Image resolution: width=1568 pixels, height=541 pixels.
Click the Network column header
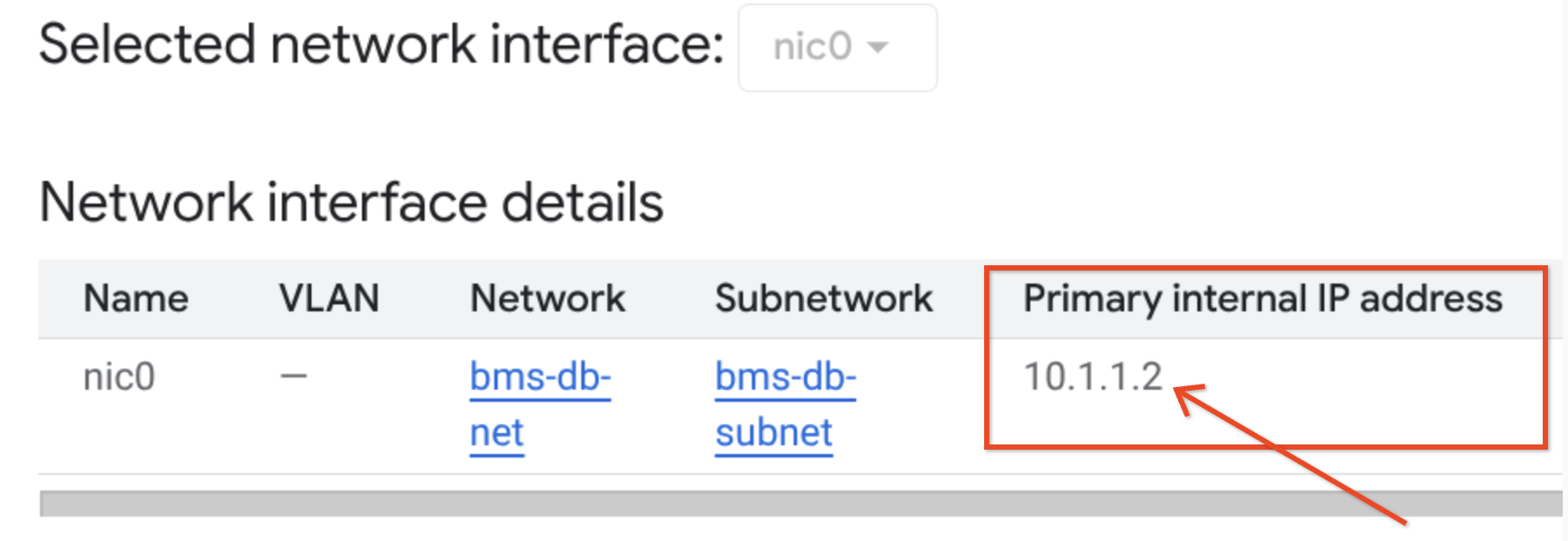pyautogui.click(x=546, y=298)
